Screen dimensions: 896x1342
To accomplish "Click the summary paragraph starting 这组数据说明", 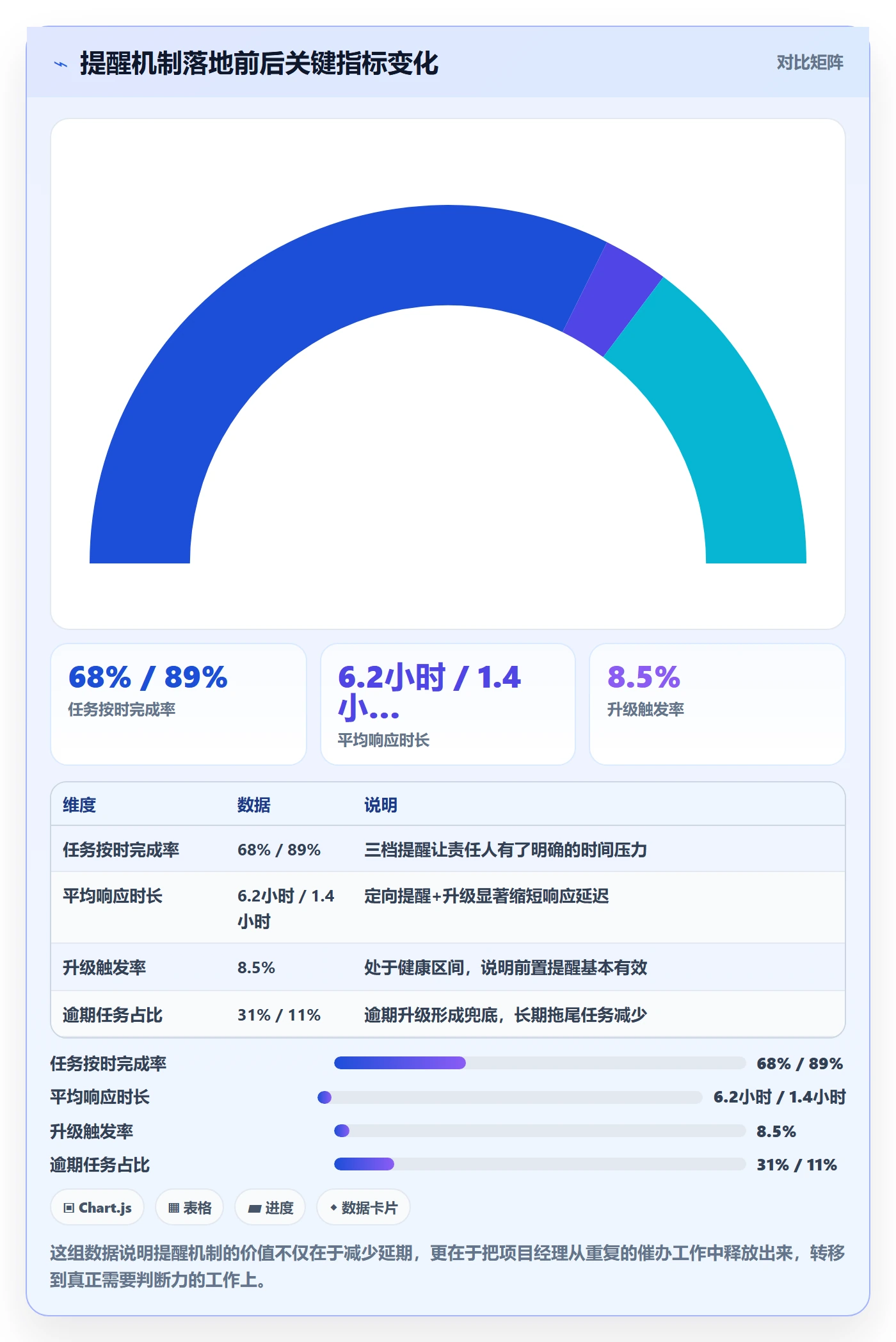I will [x=447, y=1266].
